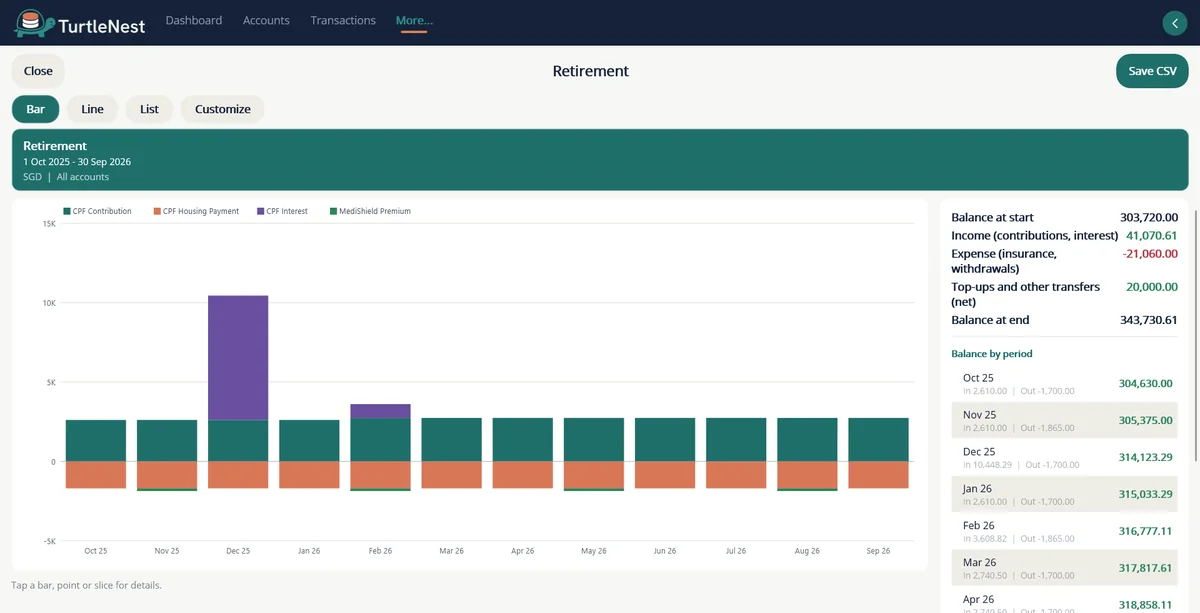1200x613 pixels.
Task: Select the green contribution bar for Jul 26
Action: pos(736,440)
